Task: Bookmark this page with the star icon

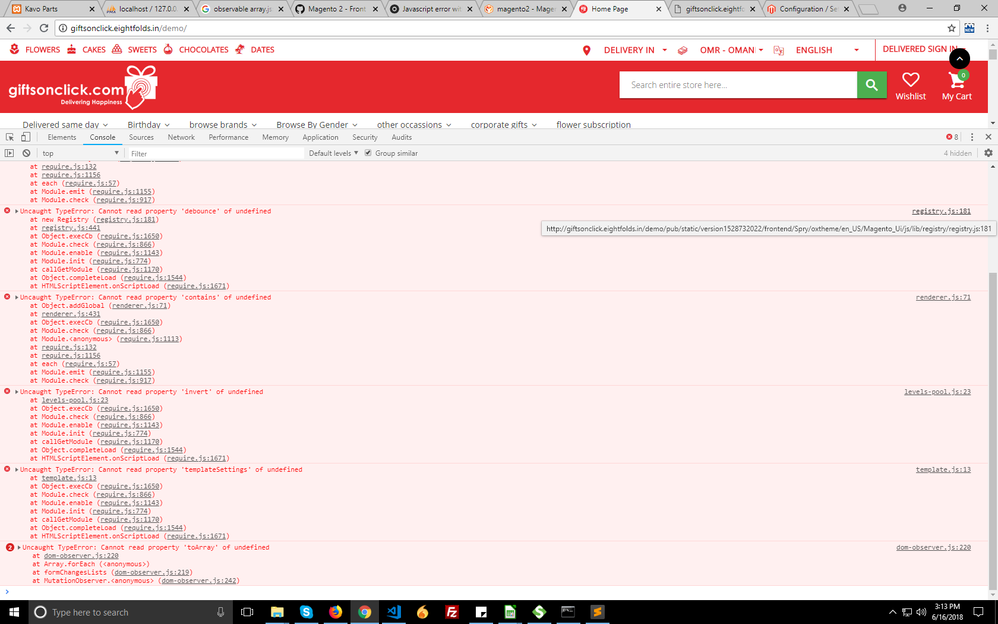Action: coord(968,28)
